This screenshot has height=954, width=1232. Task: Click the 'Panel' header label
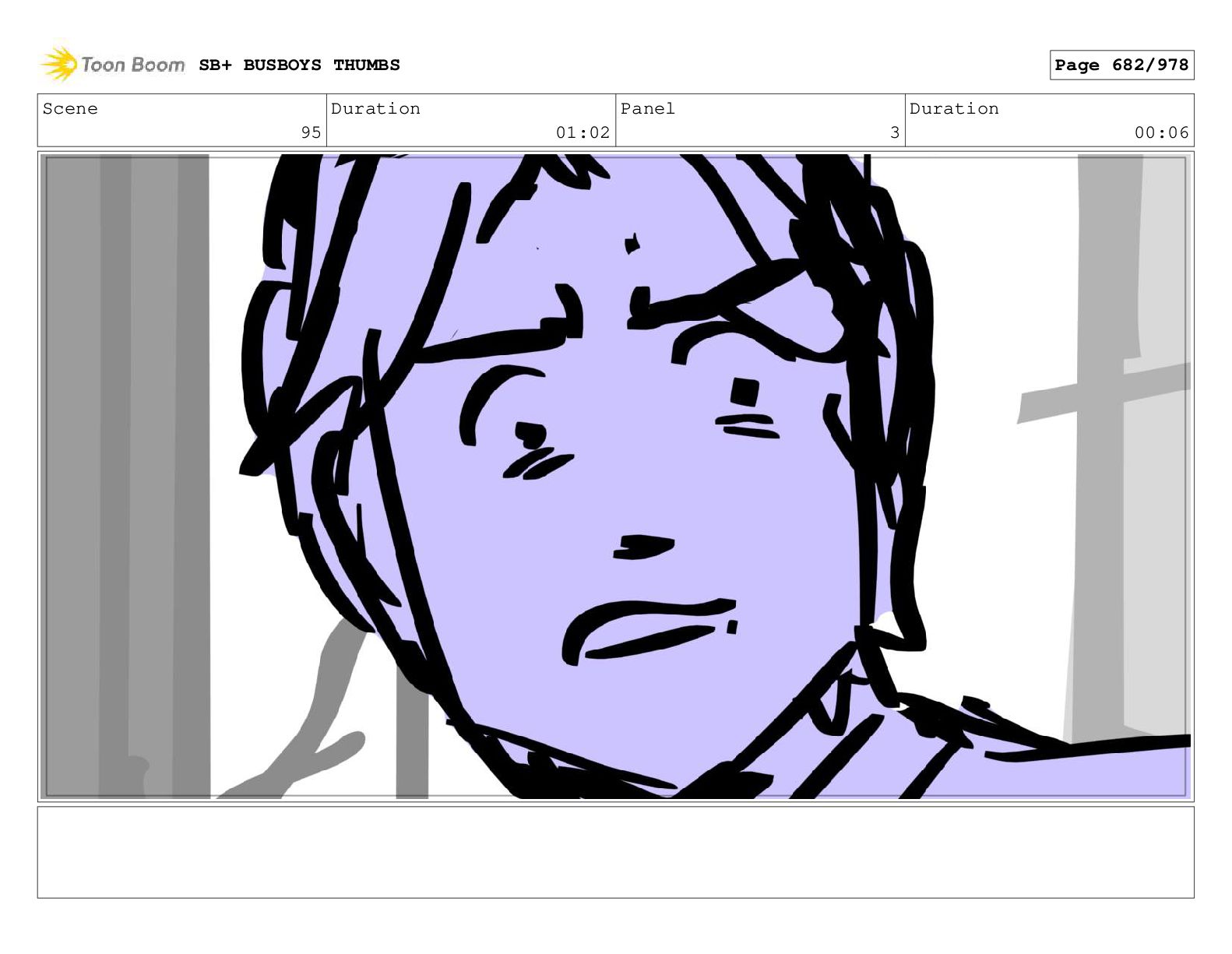point(648,109)
